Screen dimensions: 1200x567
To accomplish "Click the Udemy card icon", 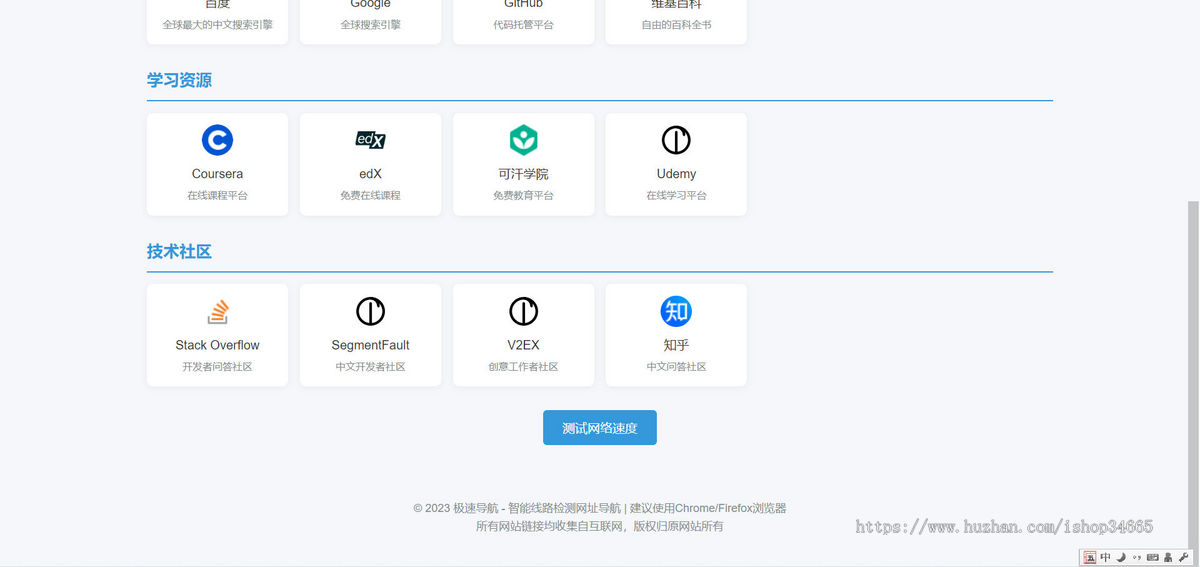I will [676, 140].
